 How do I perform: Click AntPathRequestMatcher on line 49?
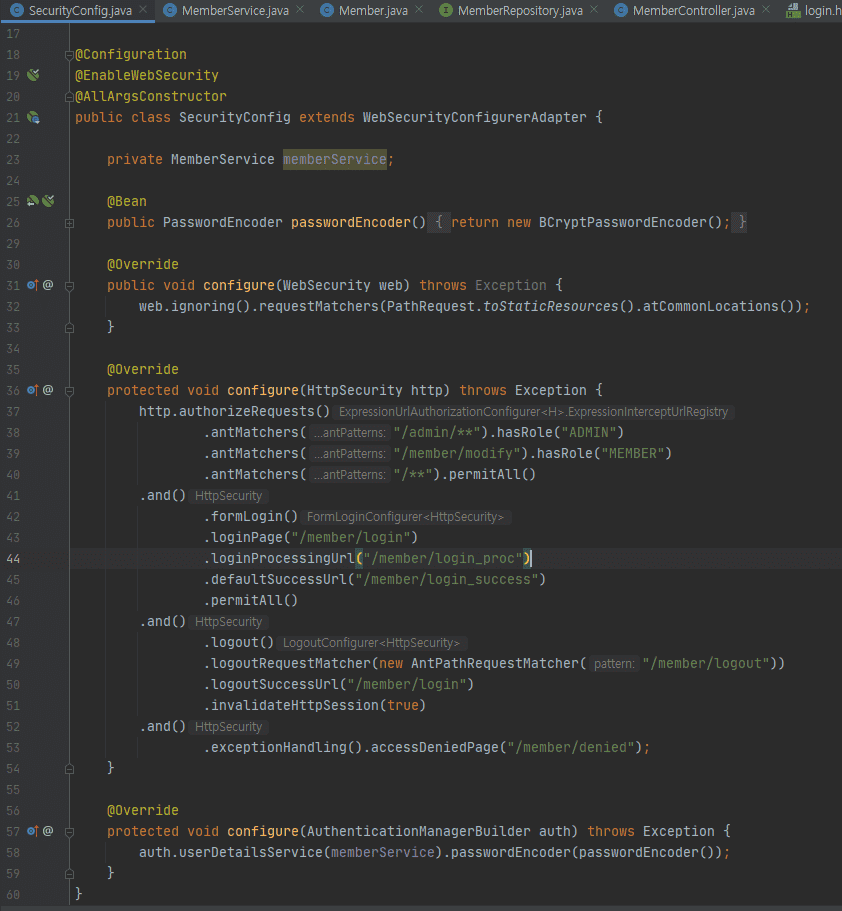495,663
